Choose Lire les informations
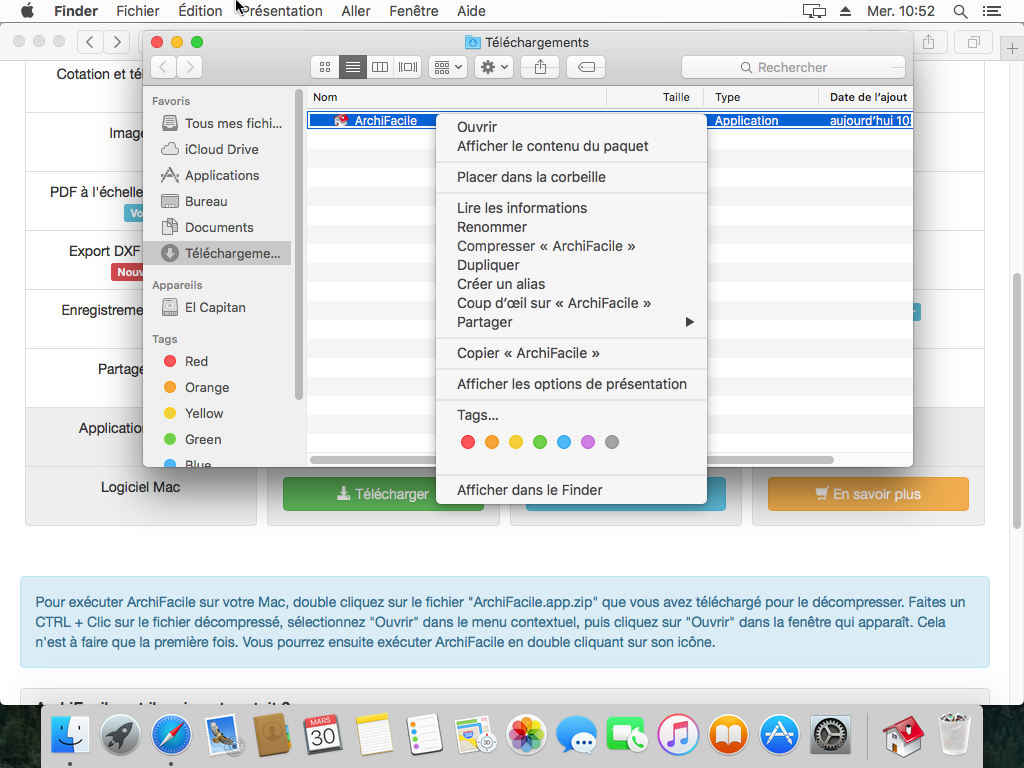This screenshot has width=1024, height=768. 522,208
